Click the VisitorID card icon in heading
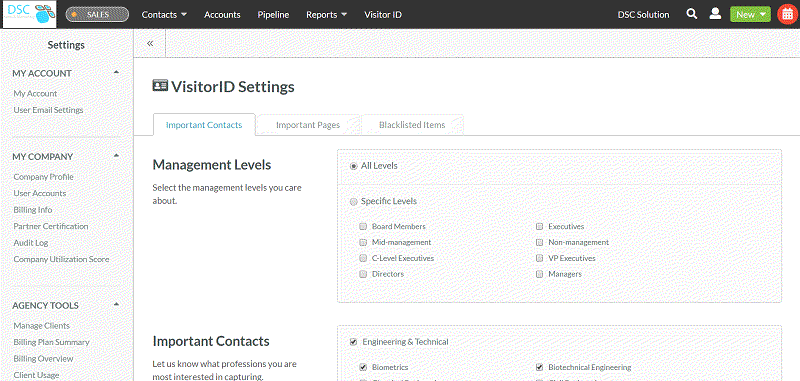800x381 pixels. (160, 86)
